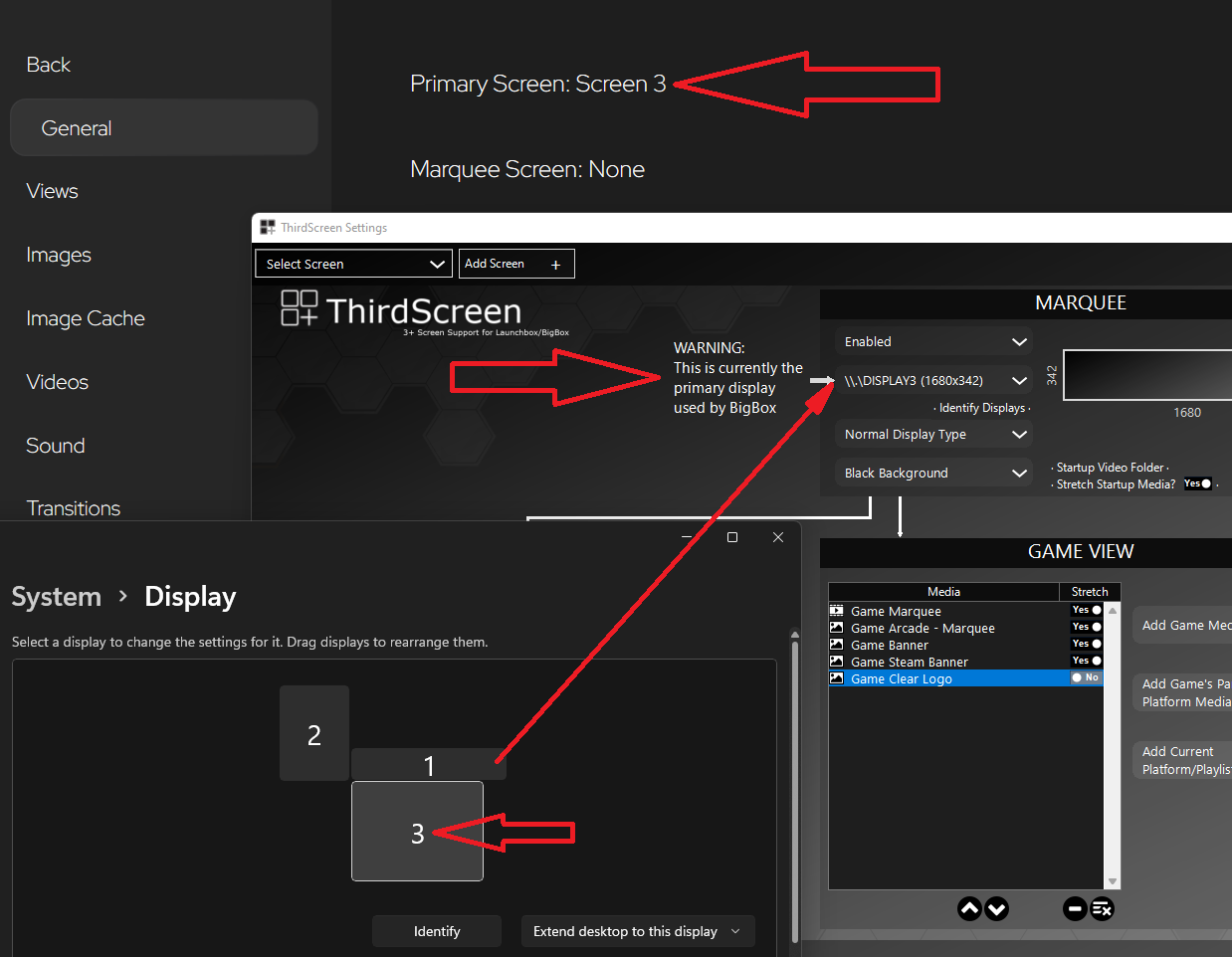This screenshot has height=957, width=1232.
Task: Click the image icon beside Game Steam Banner
Action: [837, 662]
